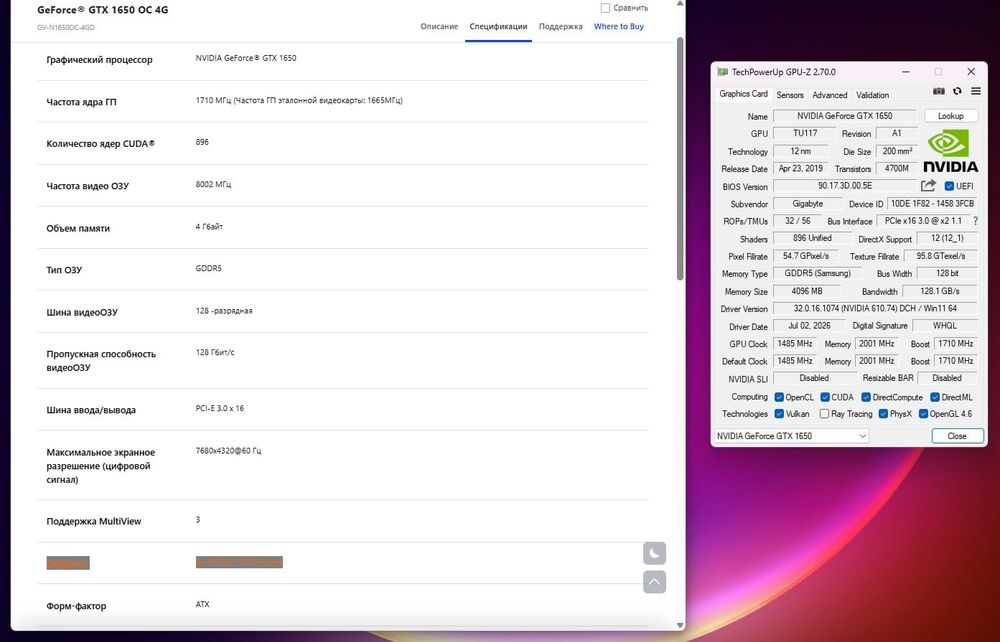
Task: Toggle the UEFI checkbox
Action: pos(949,186)
